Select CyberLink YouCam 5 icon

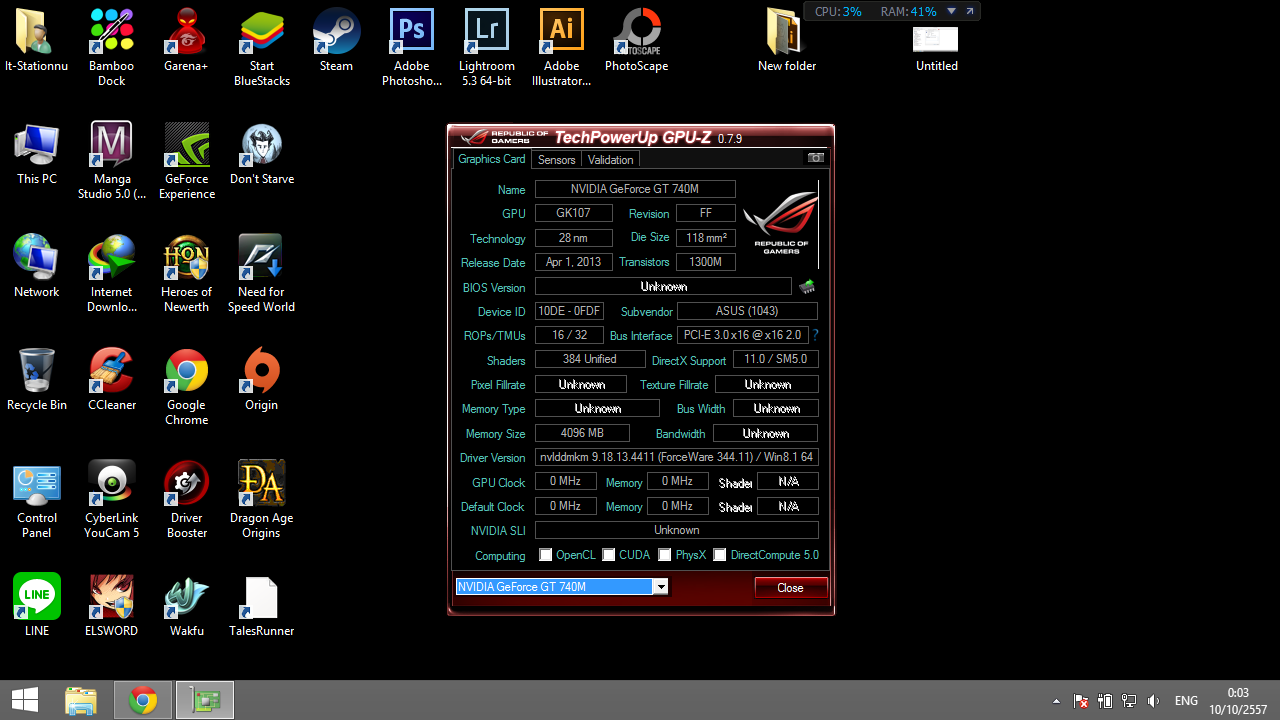pyautogui.click(x=111, y=500)
